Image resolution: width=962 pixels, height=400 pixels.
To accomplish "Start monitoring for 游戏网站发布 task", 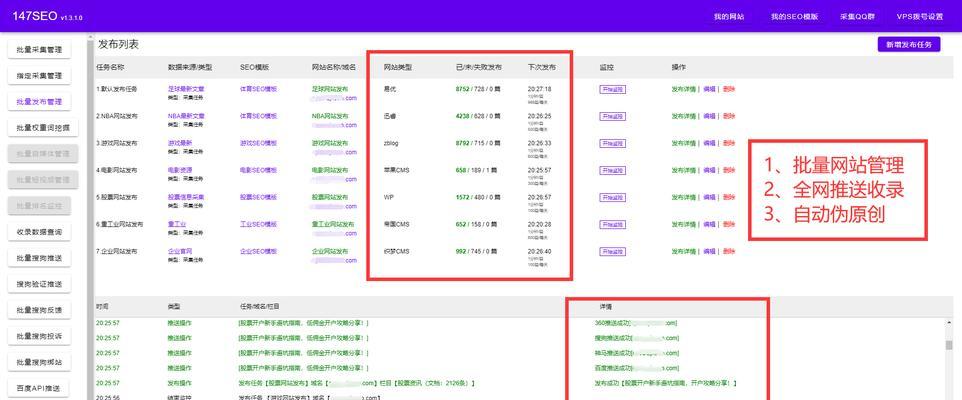I will click(611, 143).
